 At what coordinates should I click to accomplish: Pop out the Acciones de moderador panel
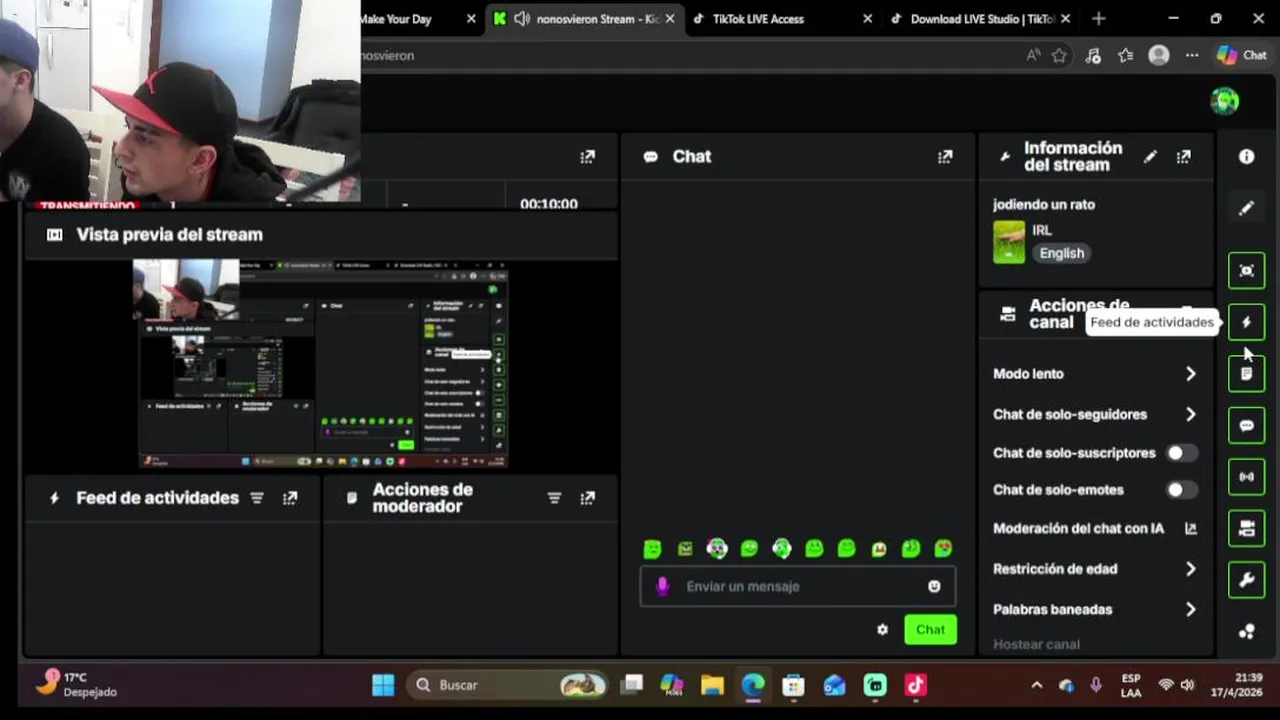[587, 498]
